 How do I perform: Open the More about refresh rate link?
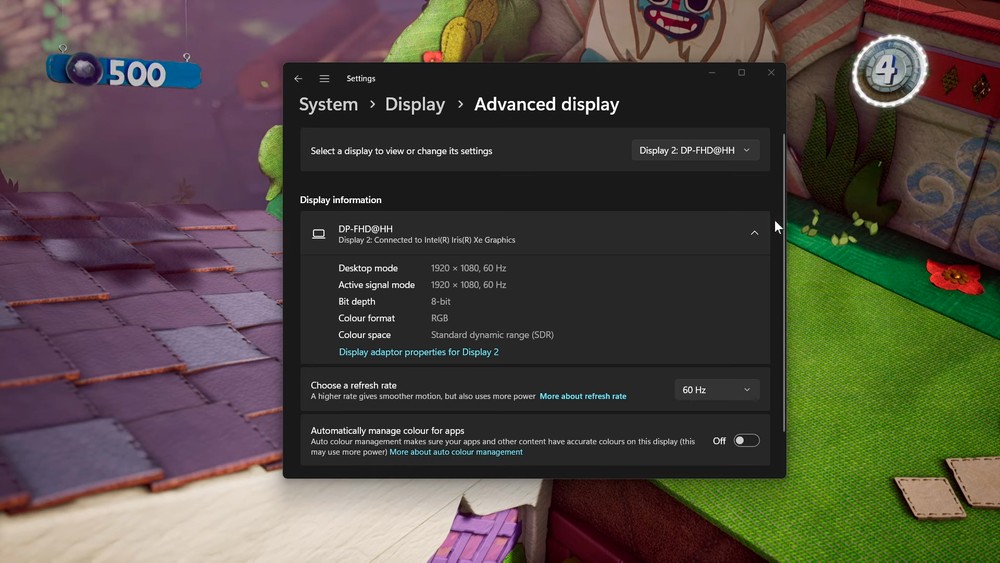(x=583, y=397)
